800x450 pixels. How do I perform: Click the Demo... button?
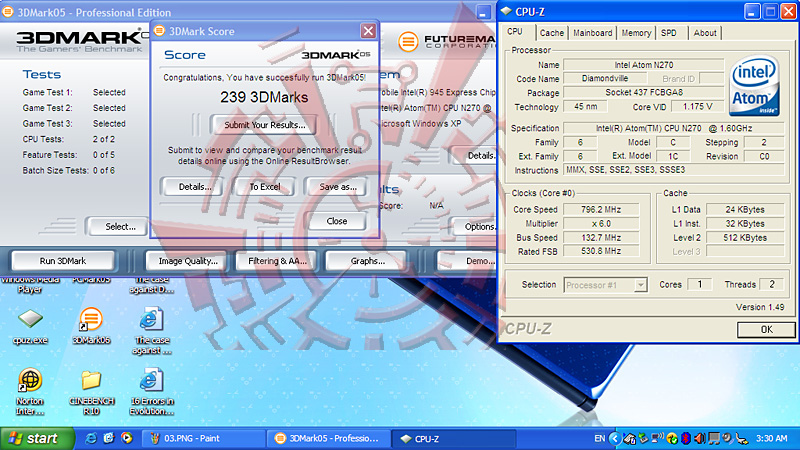[468, 261]
